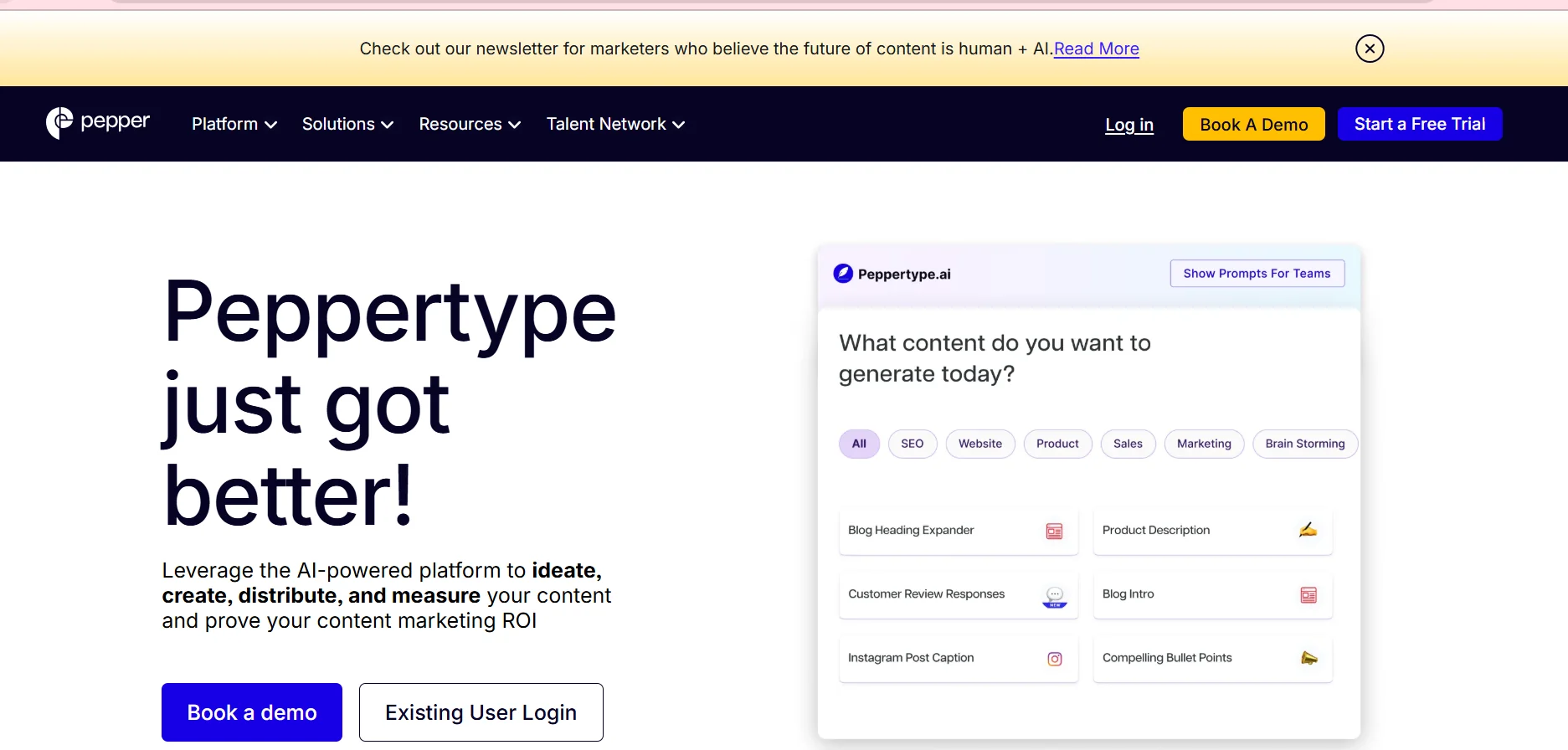Click the Compelling Bullet Points megaphone icon
1568x750 pixels.
[x=1309, y=658]
